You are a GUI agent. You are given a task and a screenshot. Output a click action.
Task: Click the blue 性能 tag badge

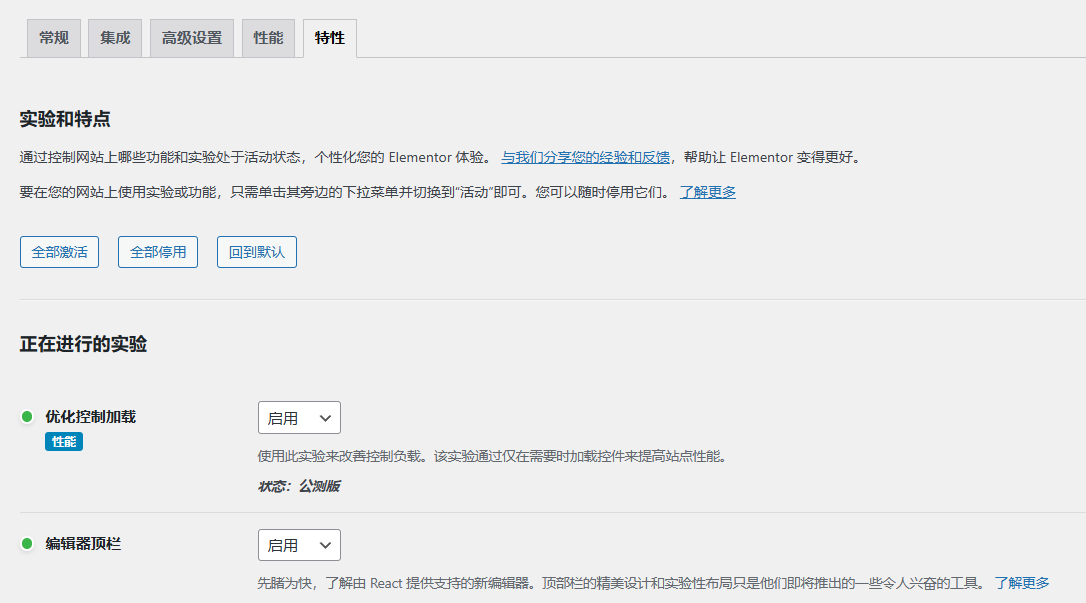tap(64, 441)
